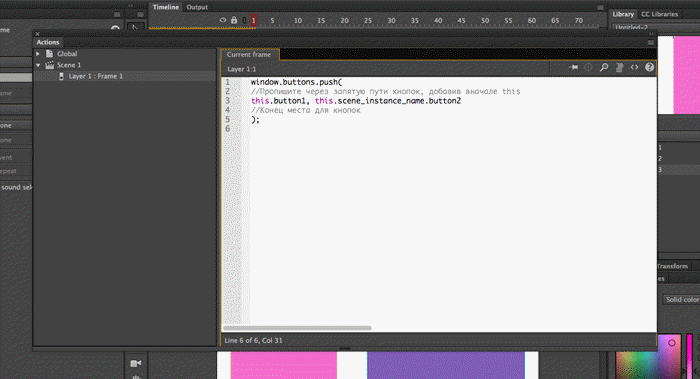This screenshot has width=700, height=379.
Task: Open Actions help question mark icon
Action: (x=650, y=67)
